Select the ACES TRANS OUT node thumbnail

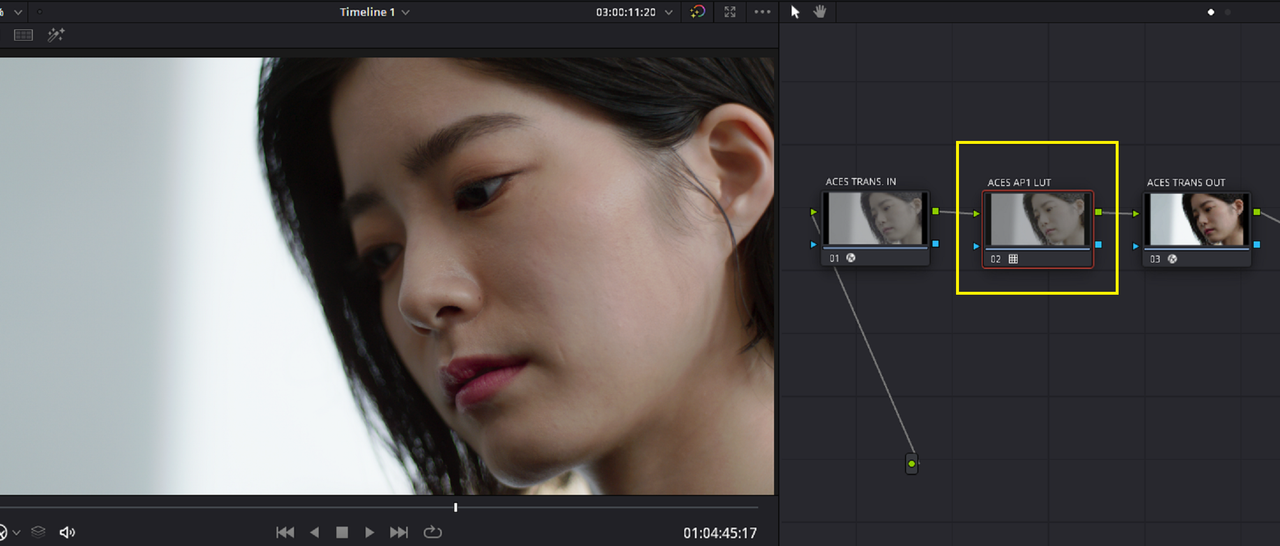coord(1199,219)
